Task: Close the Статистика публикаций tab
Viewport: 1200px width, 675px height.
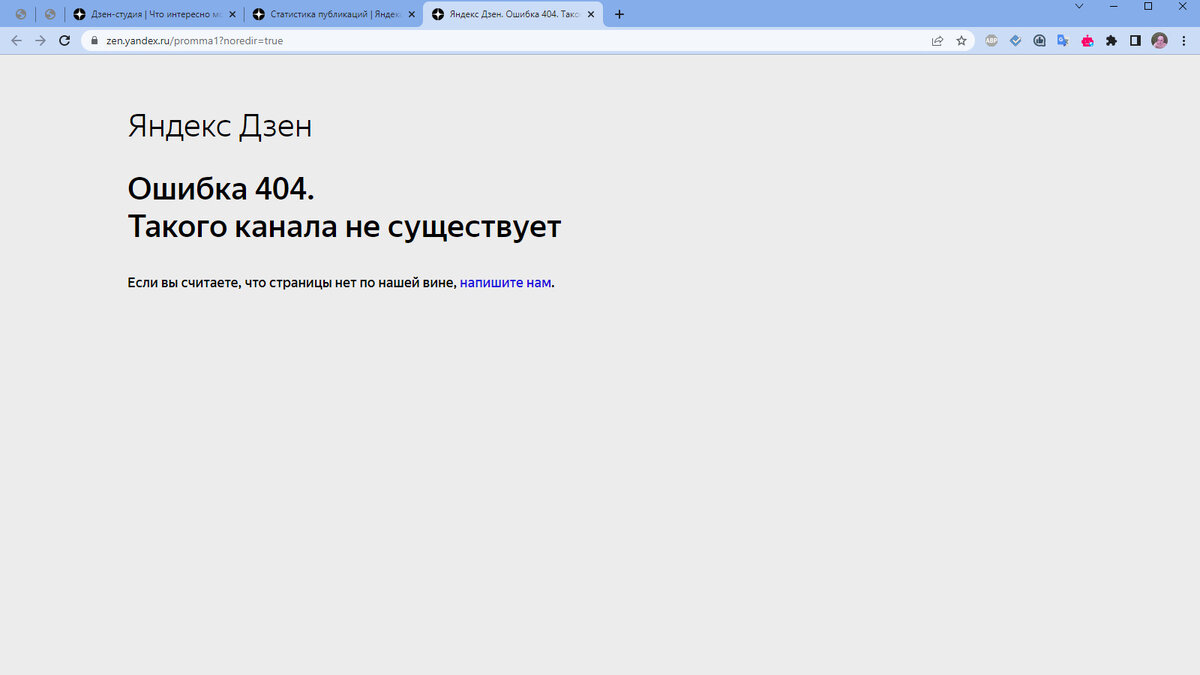Action: coord(411,14)
